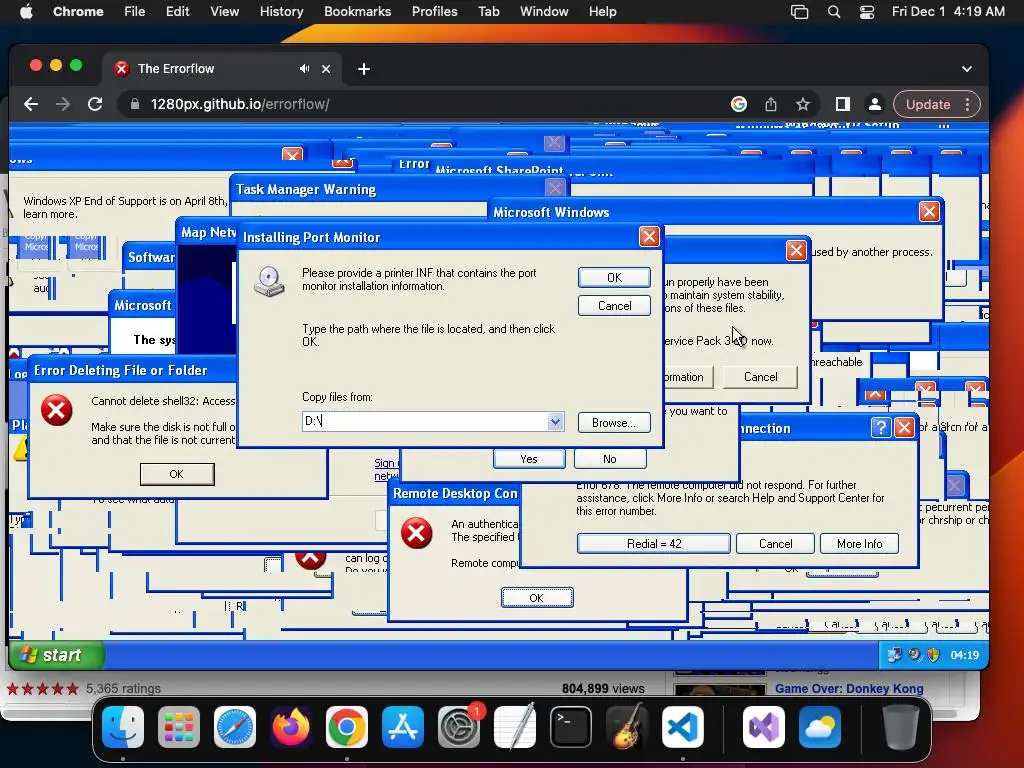
Task: Expand Chrome tab search chevron
Action: [x=967, y=69]
